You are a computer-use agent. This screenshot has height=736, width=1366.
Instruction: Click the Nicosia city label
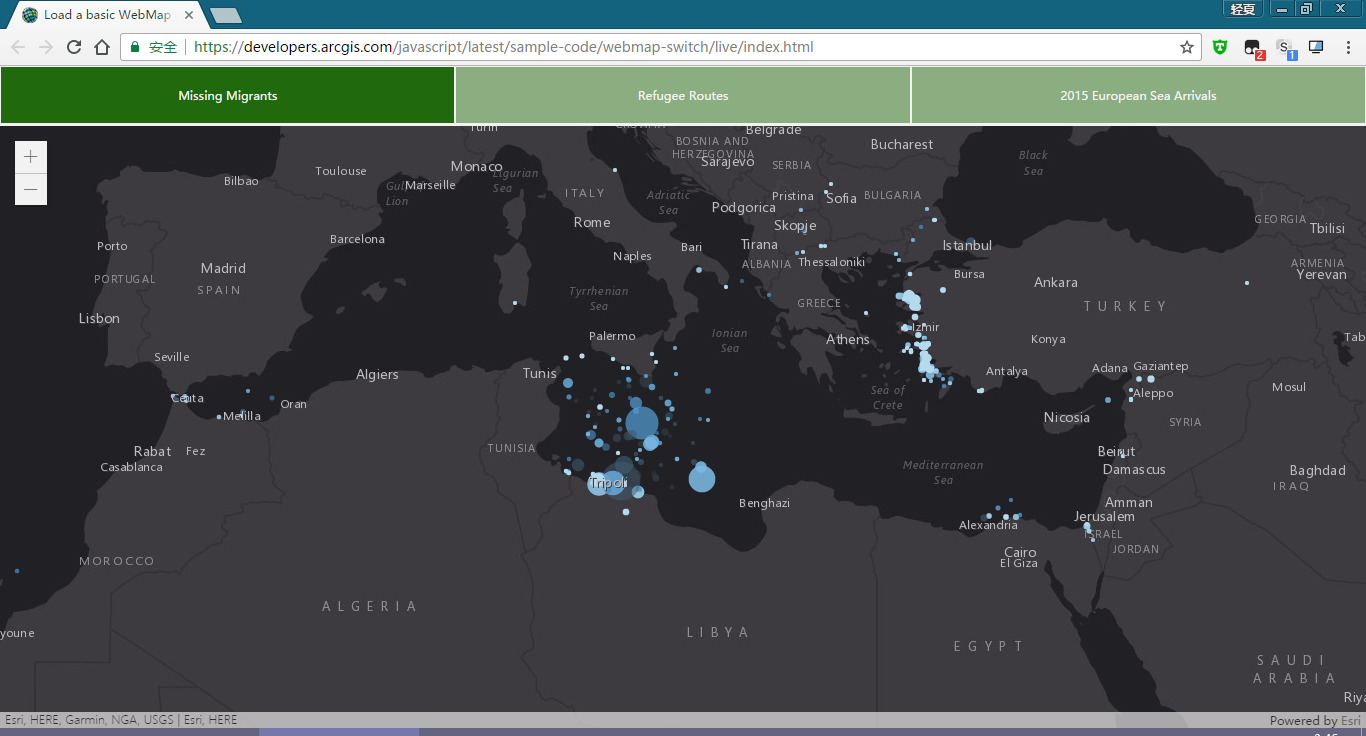[x=1067, y=418]
